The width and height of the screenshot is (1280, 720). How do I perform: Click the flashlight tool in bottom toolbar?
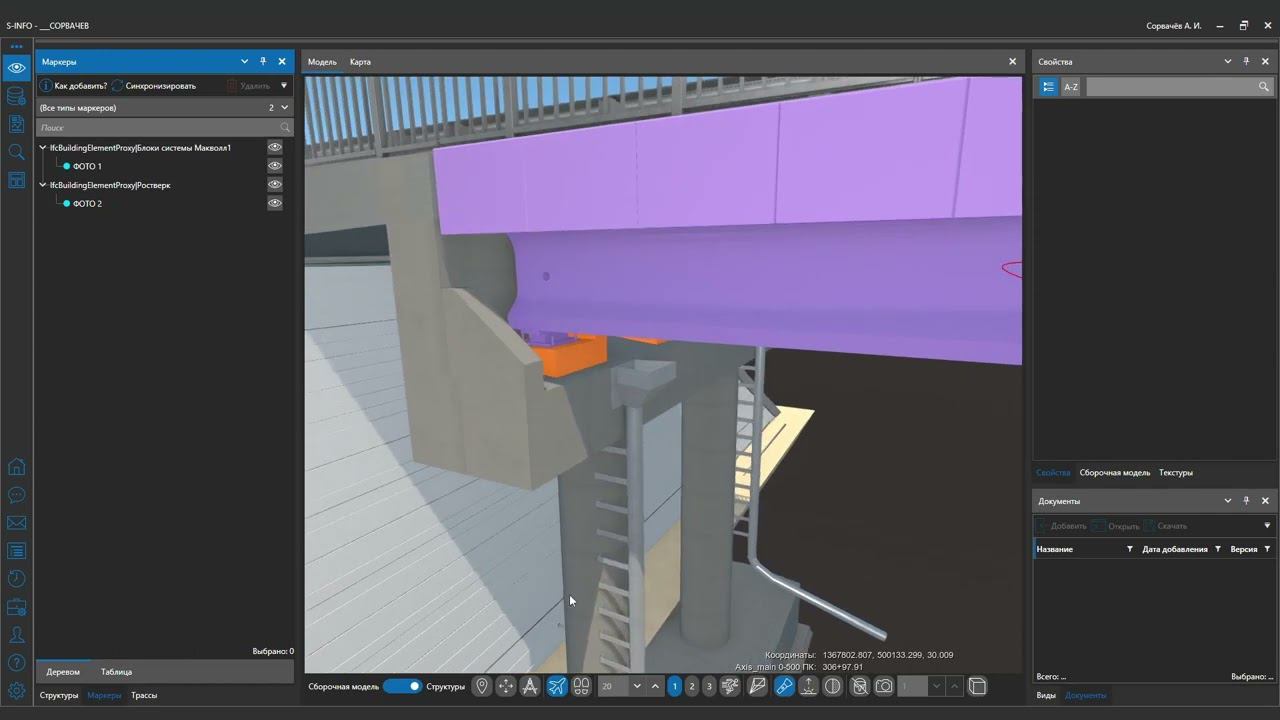(784, 686)
